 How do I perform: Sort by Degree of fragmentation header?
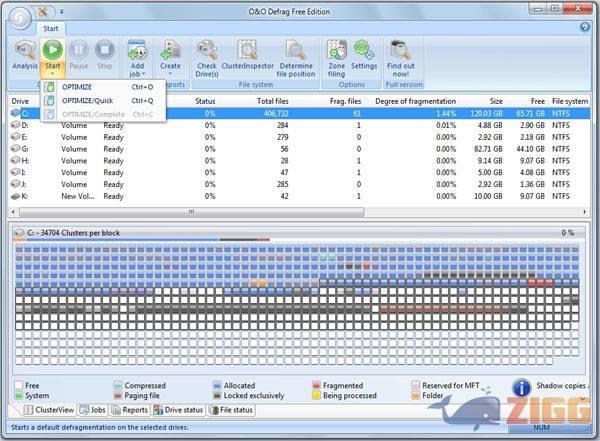click(x=416, y=101)
